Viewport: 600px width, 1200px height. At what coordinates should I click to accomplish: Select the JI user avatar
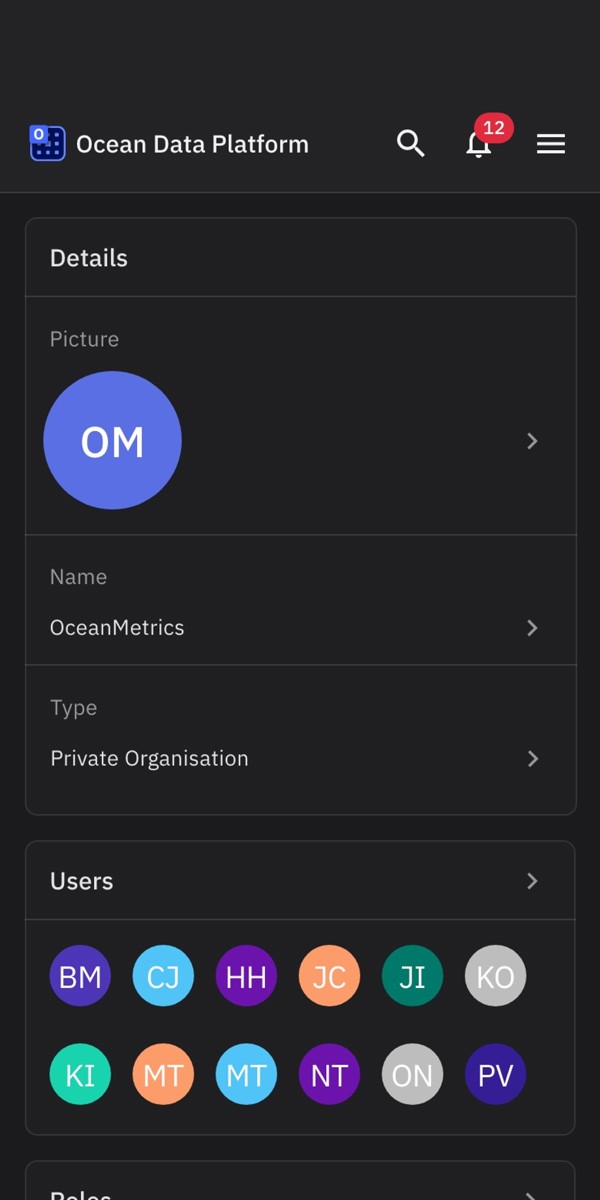(412, 976)
